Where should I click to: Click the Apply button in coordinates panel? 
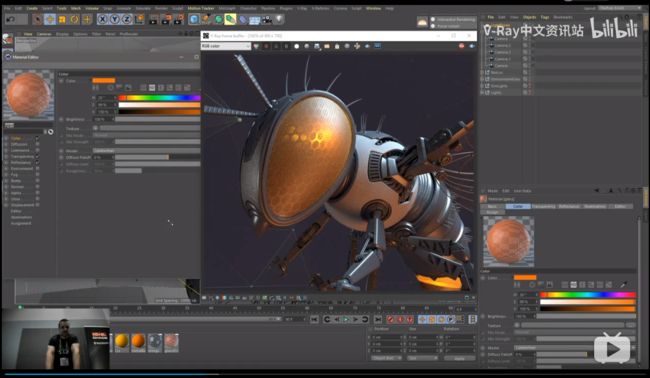(x=459, y=358)
